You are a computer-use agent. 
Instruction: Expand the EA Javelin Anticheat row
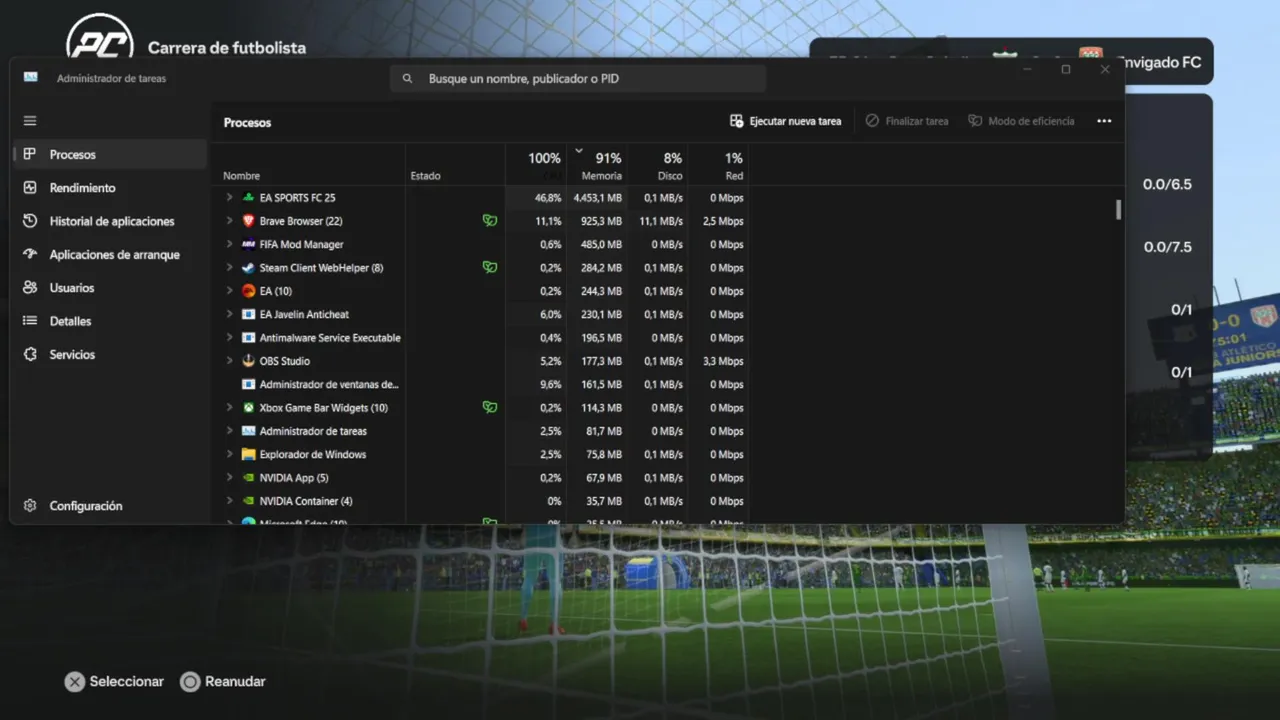pyautogui.click(x=229, y=314)
